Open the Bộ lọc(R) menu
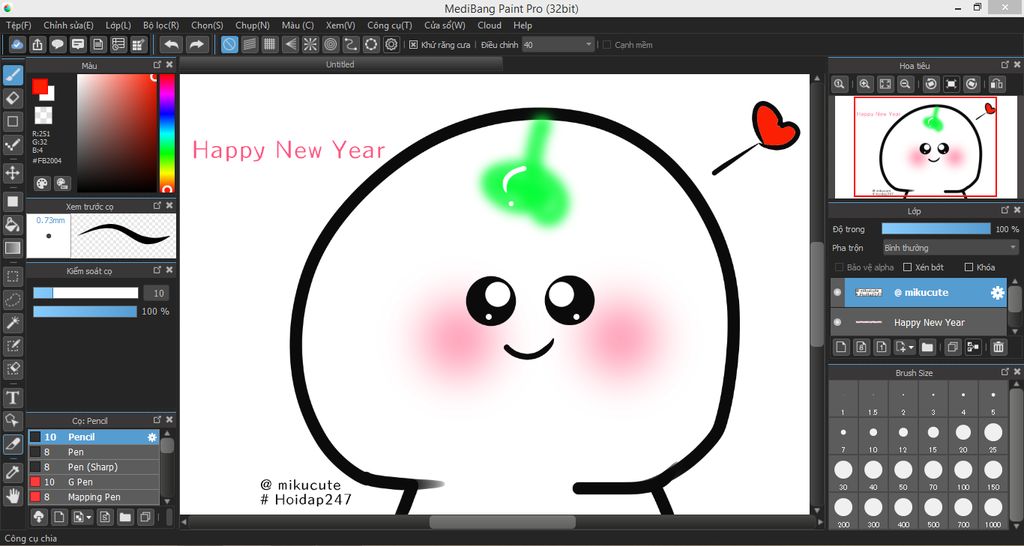The width and height of the screenshot is (1024, 546). click(161, 25)
